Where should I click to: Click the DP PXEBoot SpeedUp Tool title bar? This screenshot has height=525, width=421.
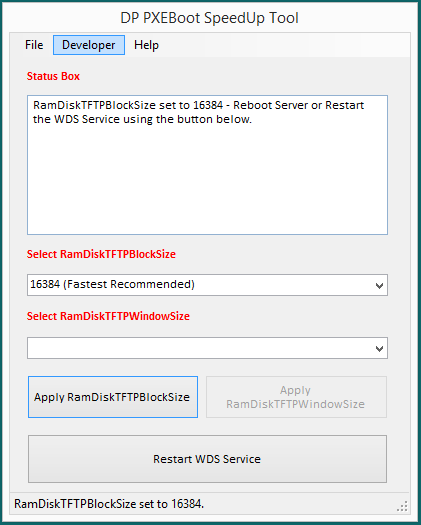pos(210,18)
